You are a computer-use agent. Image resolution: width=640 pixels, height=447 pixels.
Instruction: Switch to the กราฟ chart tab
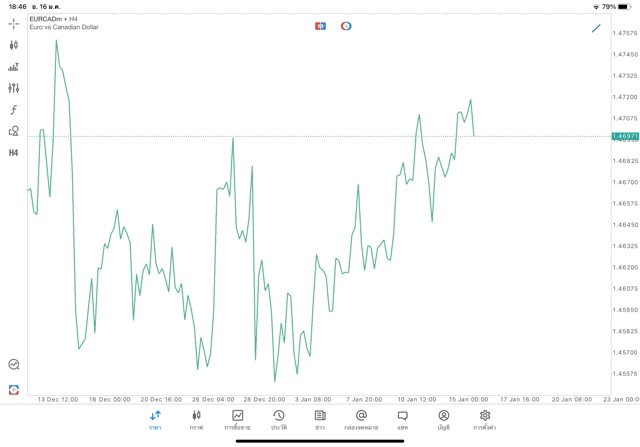(196, 420)
